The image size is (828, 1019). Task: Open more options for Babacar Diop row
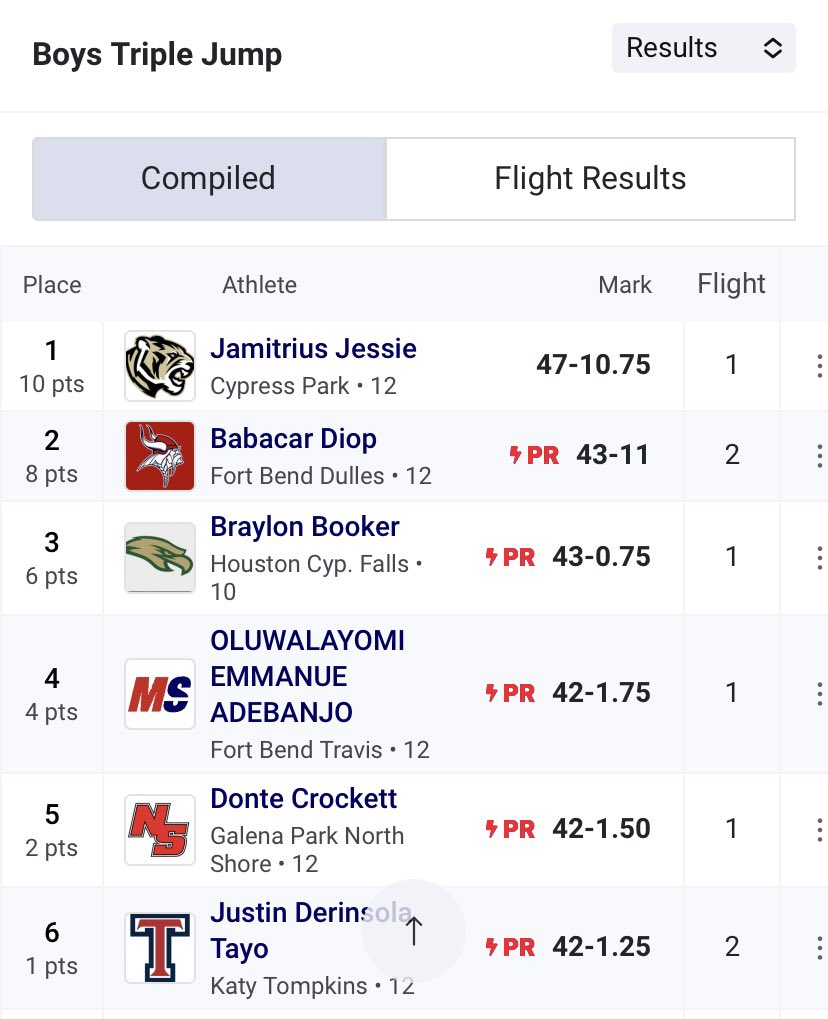pyautogui.click(x=819, y=456)
